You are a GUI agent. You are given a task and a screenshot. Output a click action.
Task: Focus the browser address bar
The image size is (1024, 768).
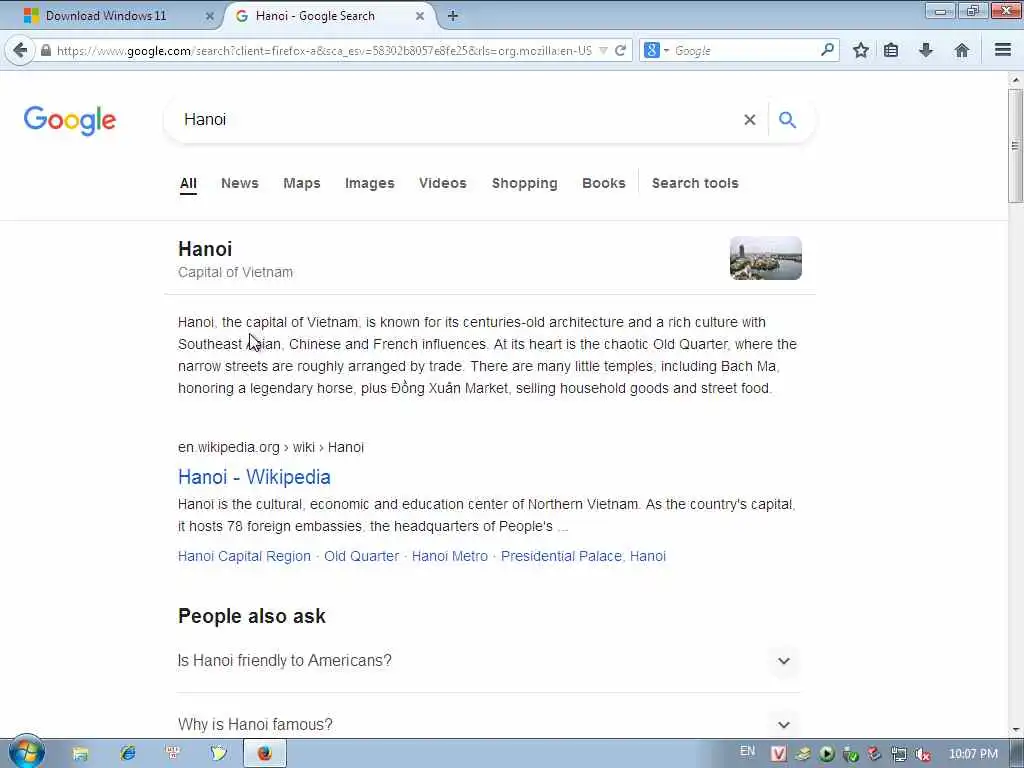[323, 50]
